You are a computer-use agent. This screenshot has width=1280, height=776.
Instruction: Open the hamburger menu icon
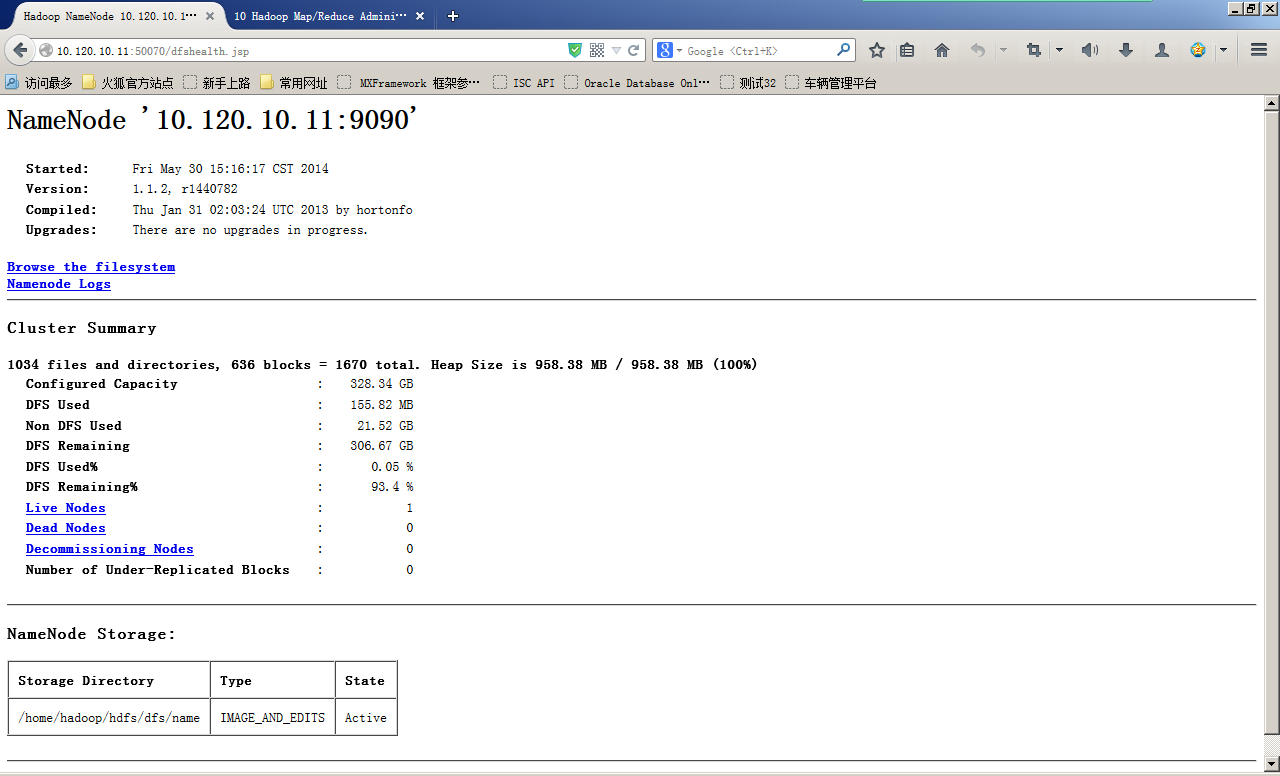[1259, 50]
